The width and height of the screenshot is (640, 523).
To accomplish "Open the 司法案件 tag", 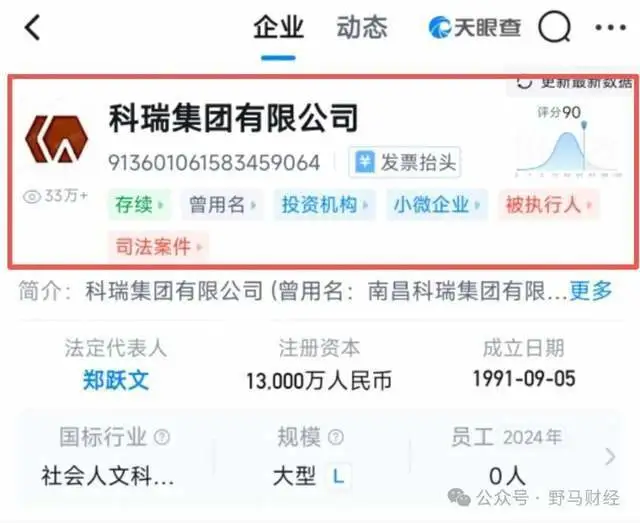I will (158, 247).
